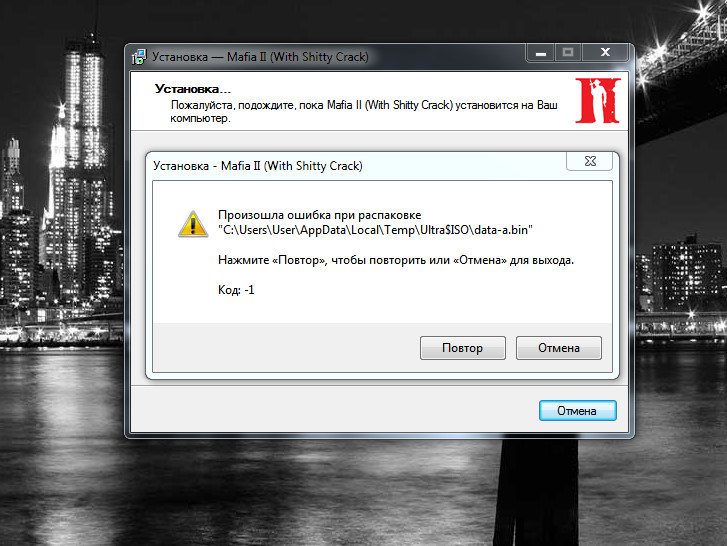Close the main installer window
The width and height of the screenshot is (727, 546).
pyautogui.click(x=605, y=52)
